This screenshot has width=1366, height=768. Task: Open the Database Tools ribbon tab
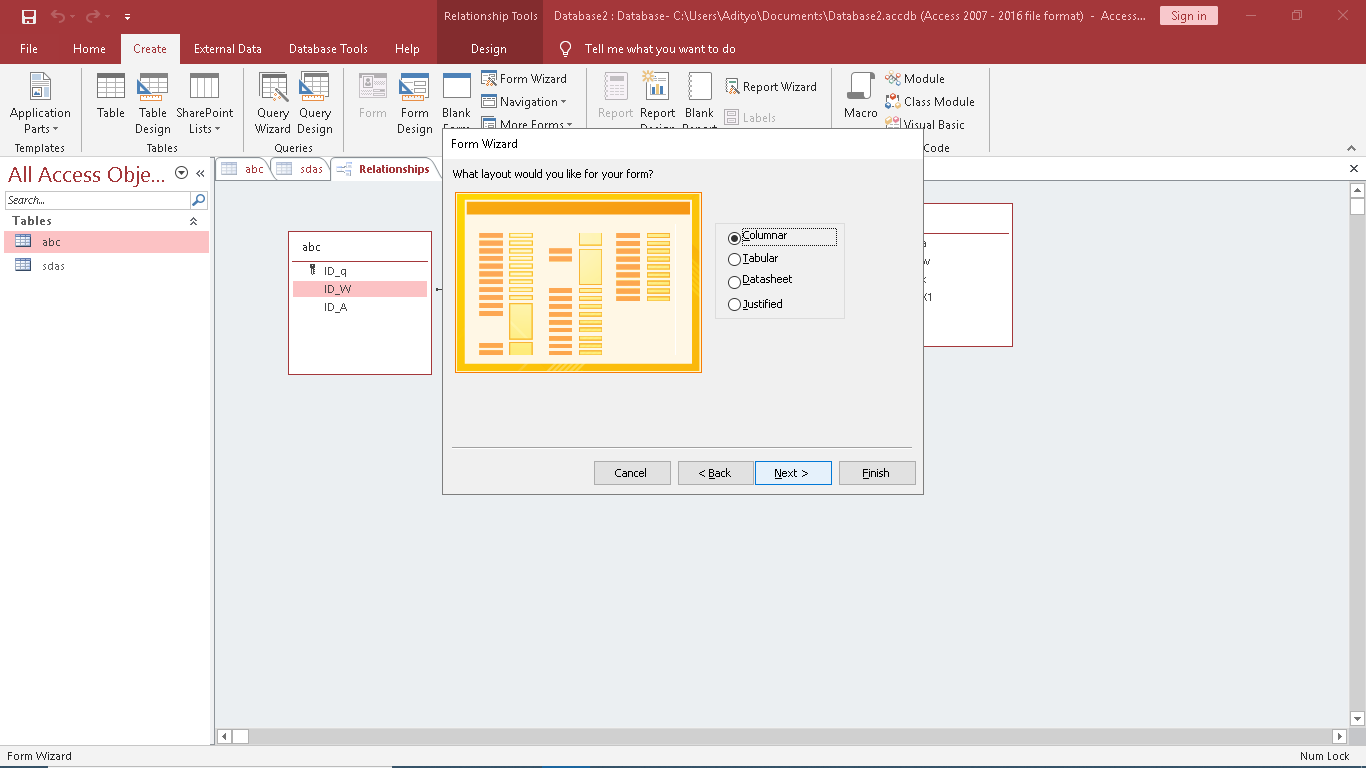click(328, 49)
